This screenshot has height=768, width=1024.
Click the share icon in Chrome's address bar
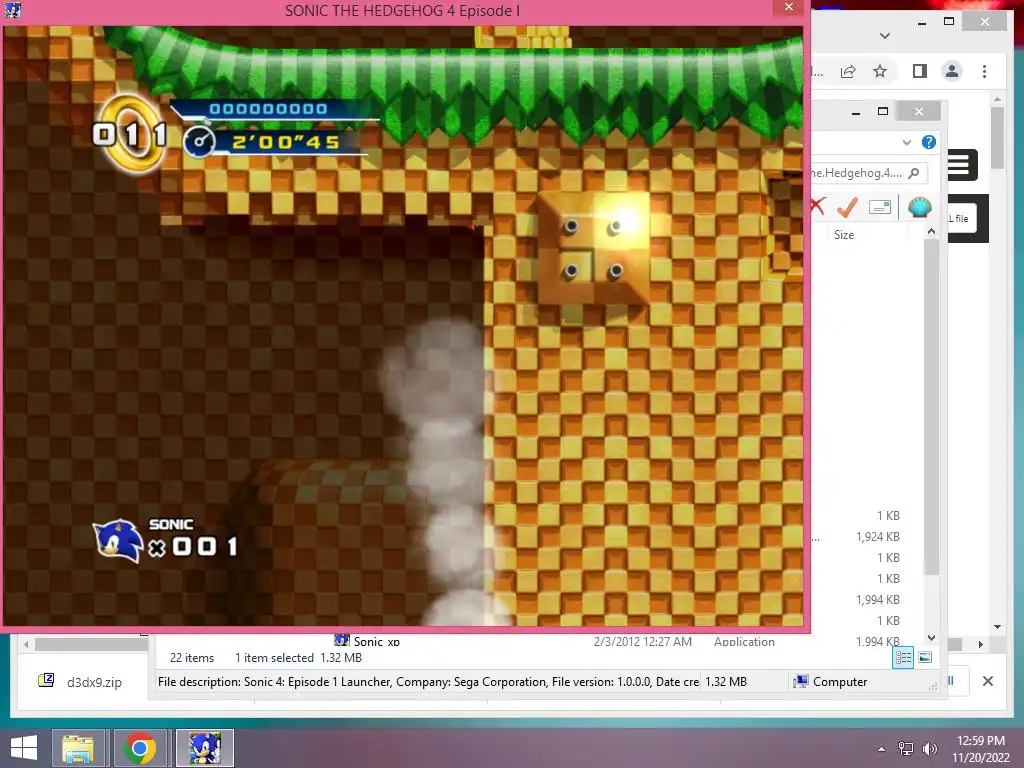pos(848,71)
